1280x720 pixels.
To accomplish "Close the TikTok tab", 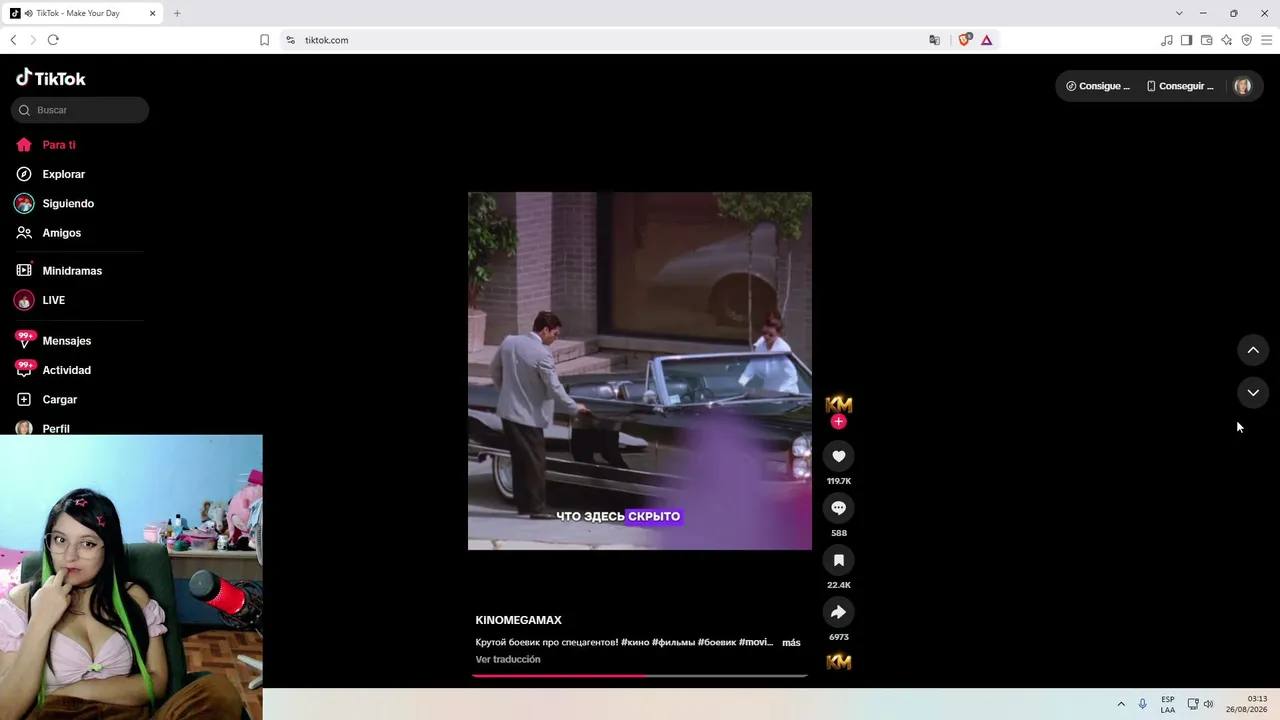I will click(153, 13).
